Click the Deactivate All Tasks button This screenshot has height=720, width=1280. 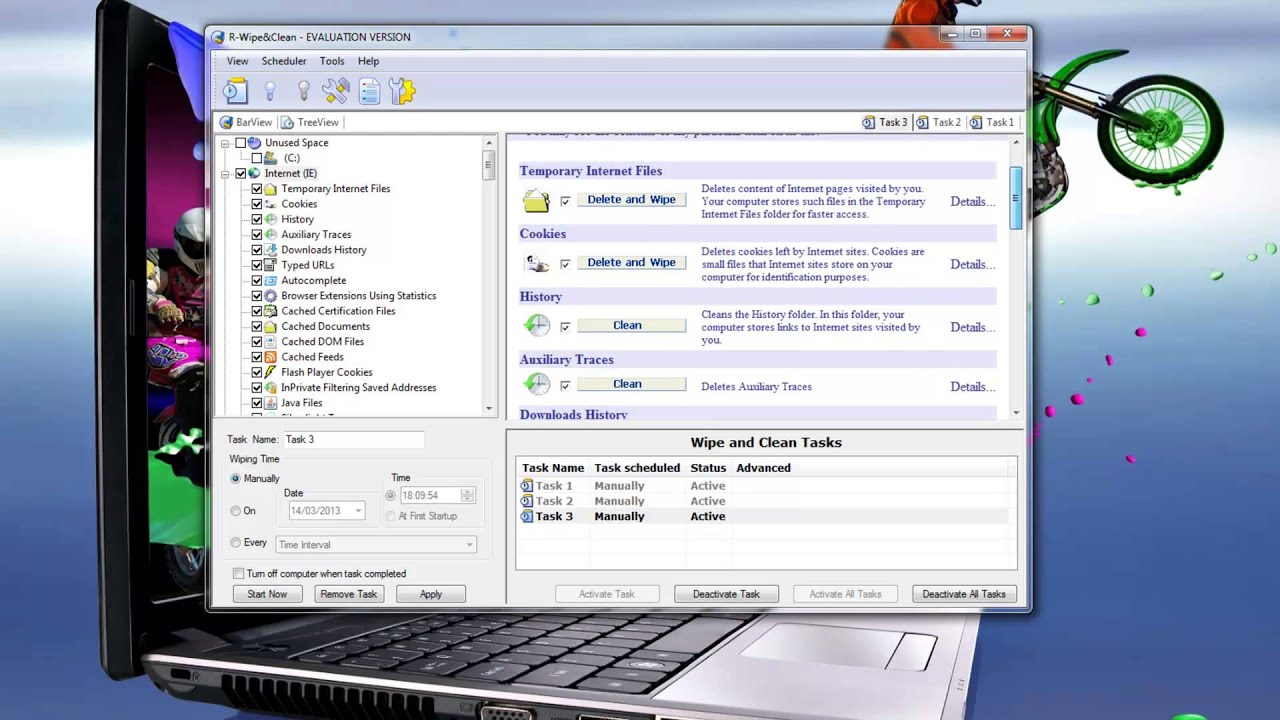click(964, 594)
